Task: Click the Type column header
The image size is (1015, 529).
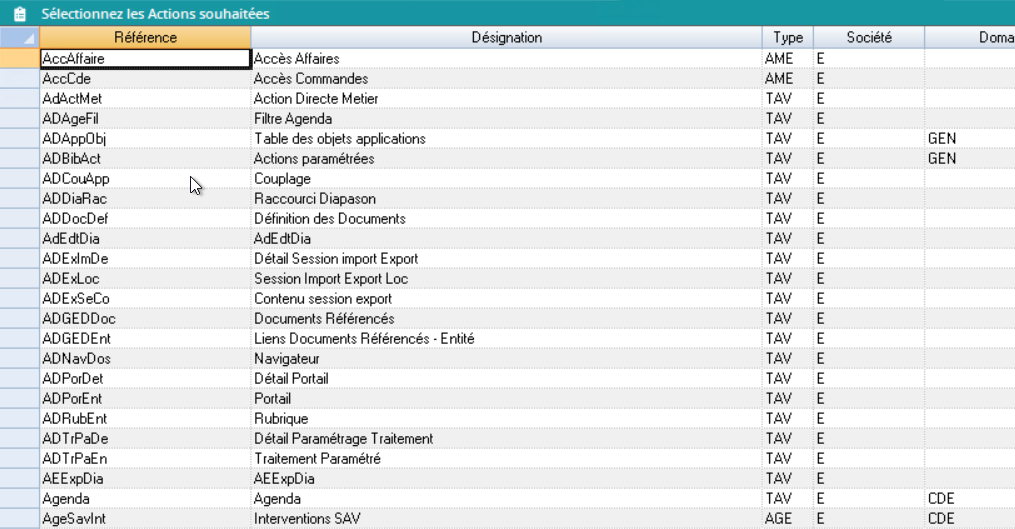Action: pyautogui.click(x=787, y=38)
